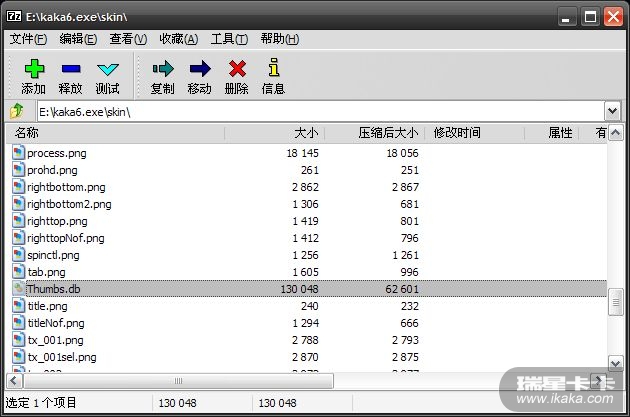Click status bar text 选定 1 个项目
Viewport: 630px width, 417px height.
click(x=41, y=403)
